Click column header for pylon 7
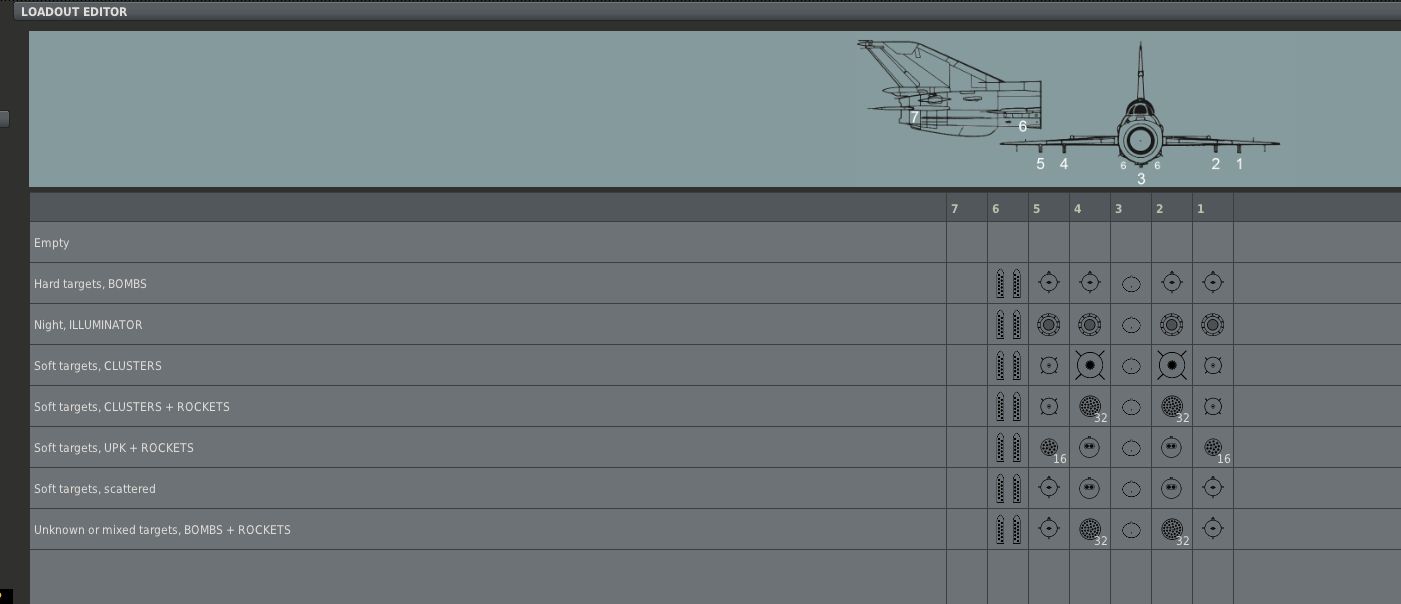1401x604 pixels. tap(954, 209)
